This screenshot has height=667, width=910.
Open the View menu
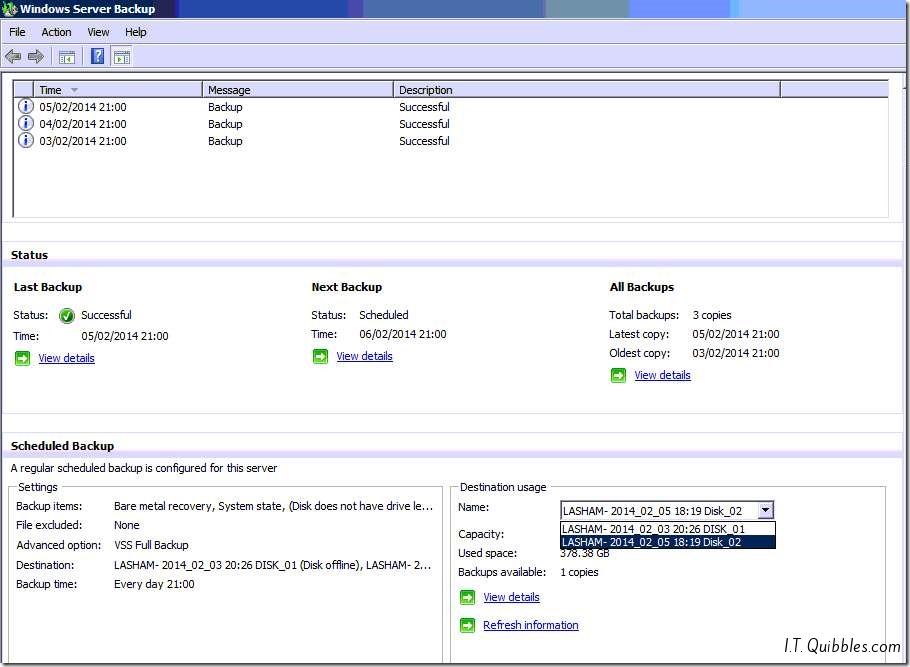pos(98,32)
